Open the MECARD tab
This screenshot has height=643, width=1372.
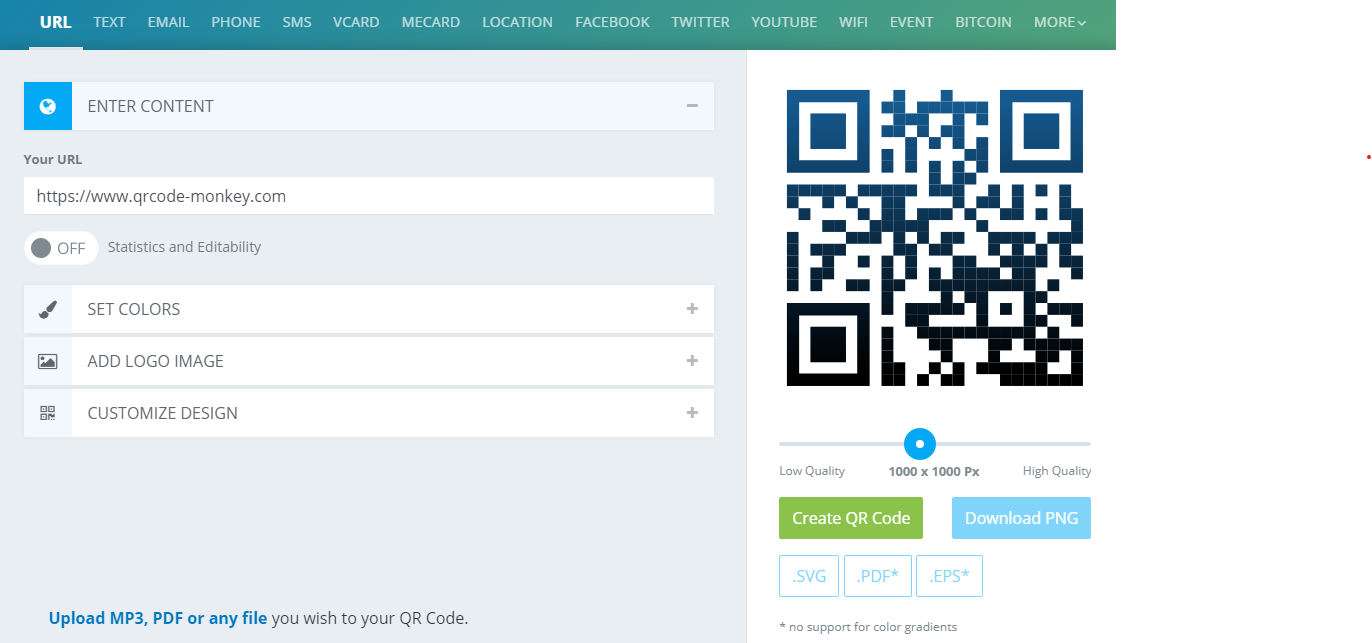[x=431, y=22]
